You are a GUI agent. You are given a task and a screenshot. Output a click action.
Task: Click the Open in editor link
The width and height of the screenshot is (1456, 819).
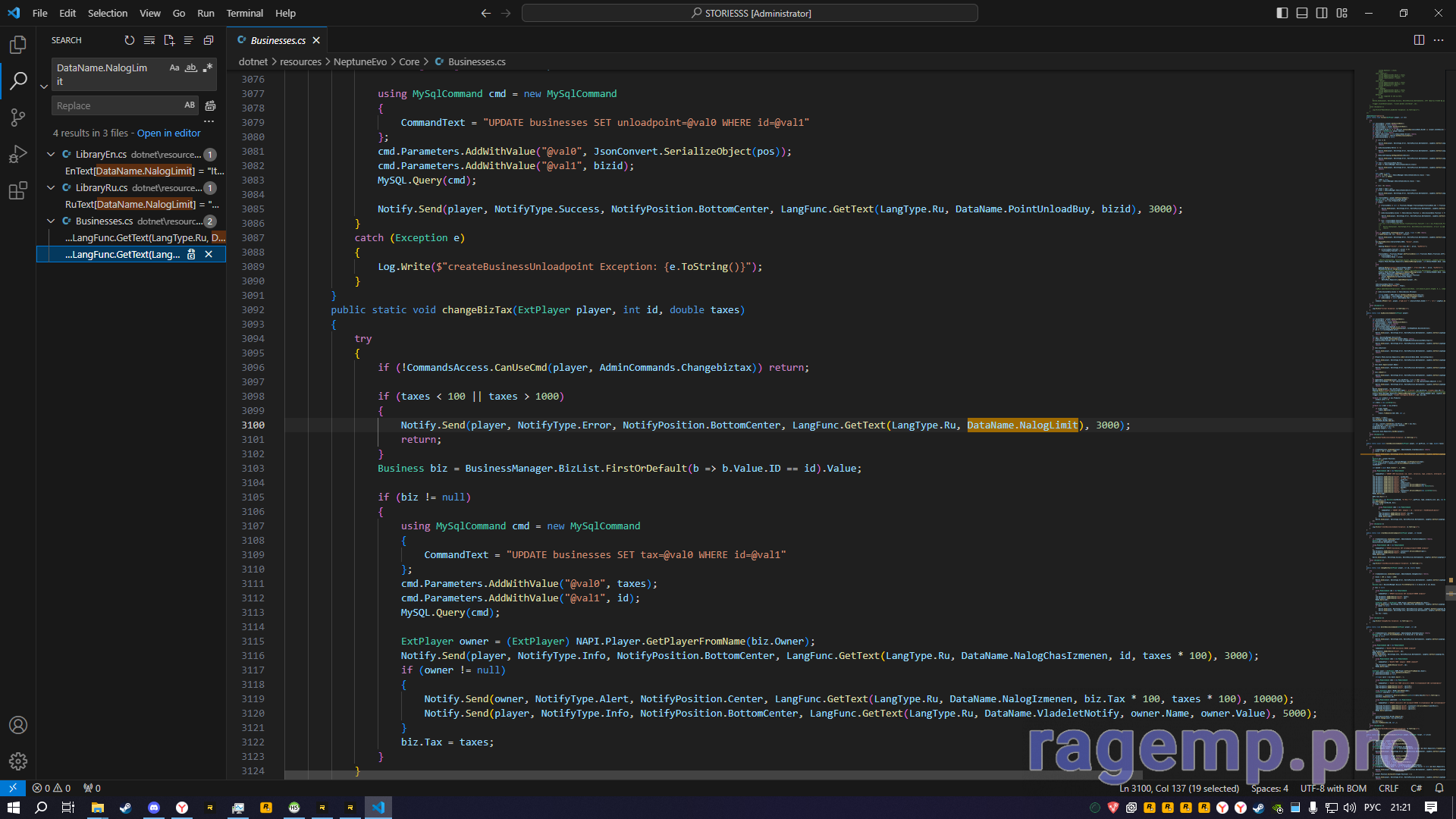point(168,133)
